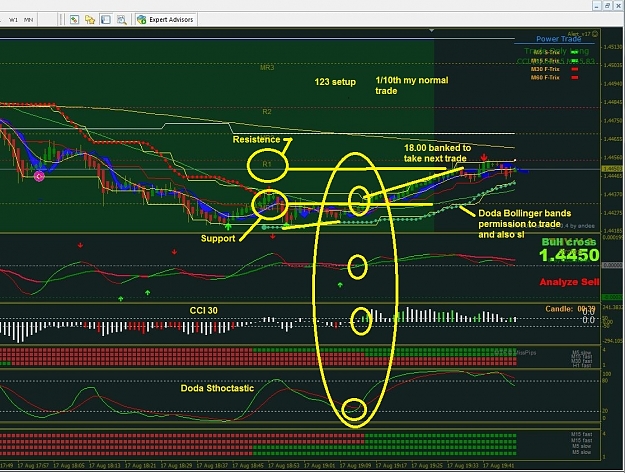Switch chart to MN timeframe
This screenshot has width=625, height=473.
[x=28, y=20]
